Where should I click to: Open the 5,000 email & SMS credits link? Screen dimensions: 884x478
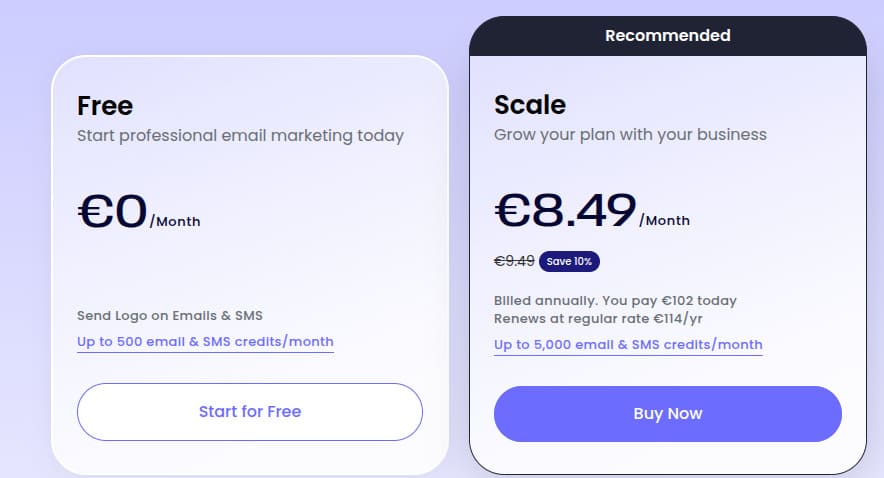[628, 345]
